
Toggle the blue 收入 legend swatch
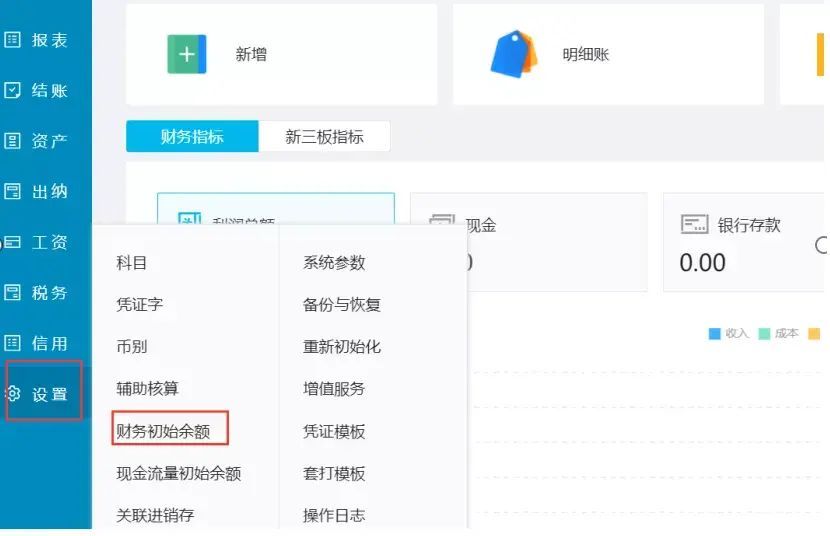[714, 334]
